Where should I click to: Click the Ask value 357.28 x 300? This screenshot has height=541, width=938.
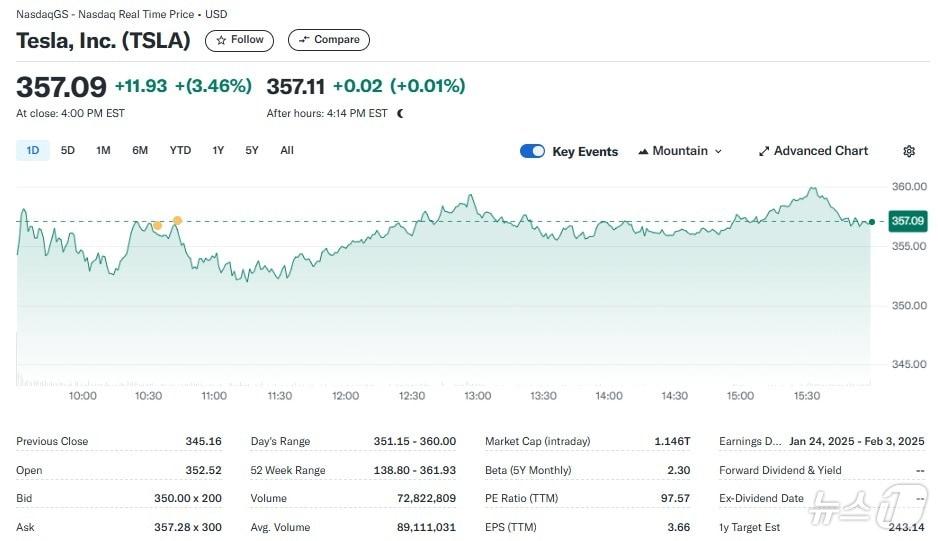[188, 527]
